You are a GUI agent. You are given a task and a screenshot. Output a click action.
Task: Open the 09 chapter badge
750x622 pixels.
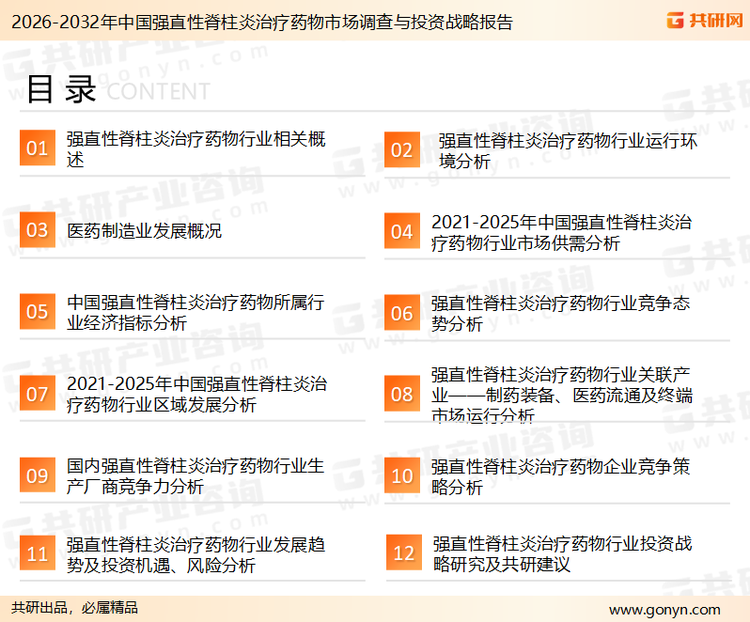pyautogui.click(x=37, y=475)
